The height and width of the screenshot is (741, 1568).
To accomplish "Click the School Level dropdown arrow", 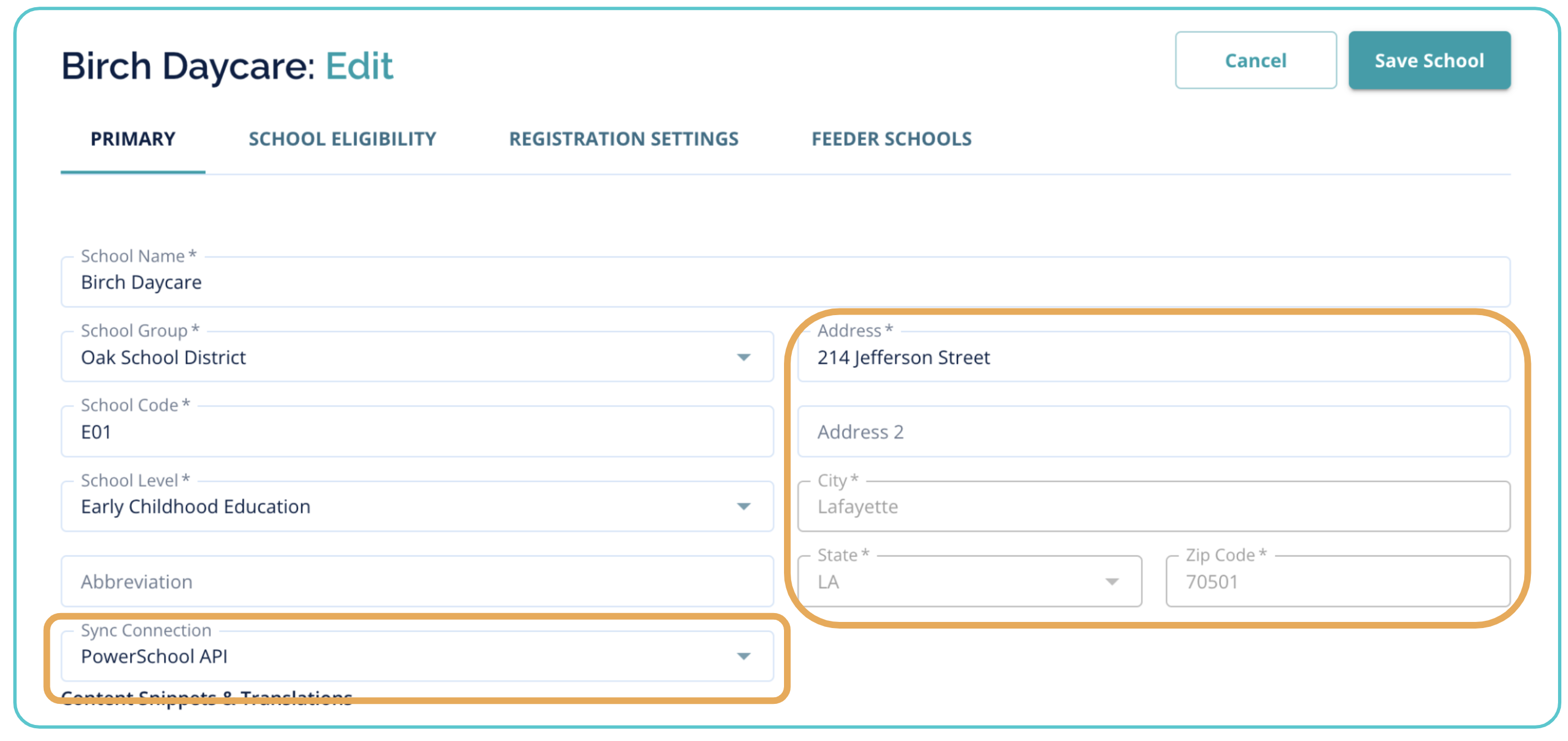I will click(x=743, y=507).
